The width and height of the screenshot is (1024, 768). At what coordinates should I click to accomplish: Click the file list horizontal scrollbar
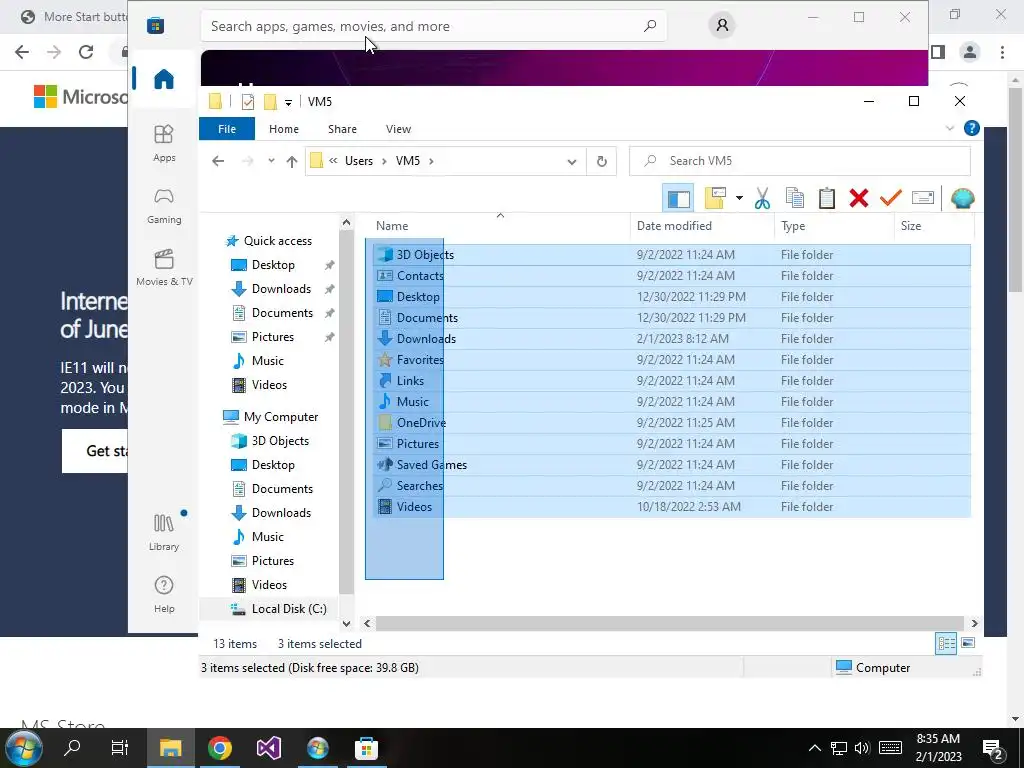coord(669,624)
